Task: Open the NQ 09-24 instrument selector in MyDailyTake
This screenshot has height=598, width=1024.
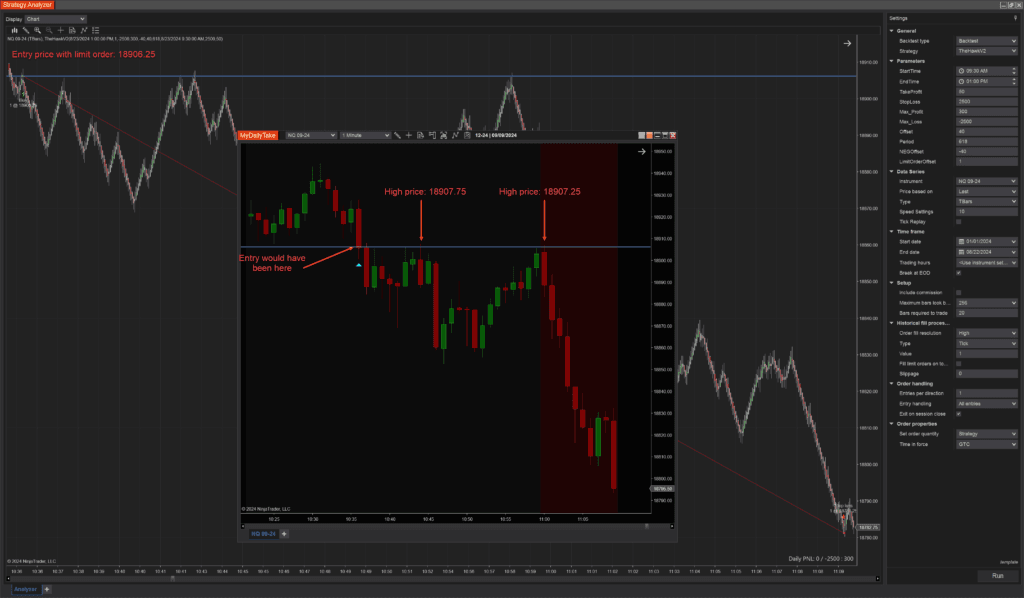Action: click(x=311, y=135)
